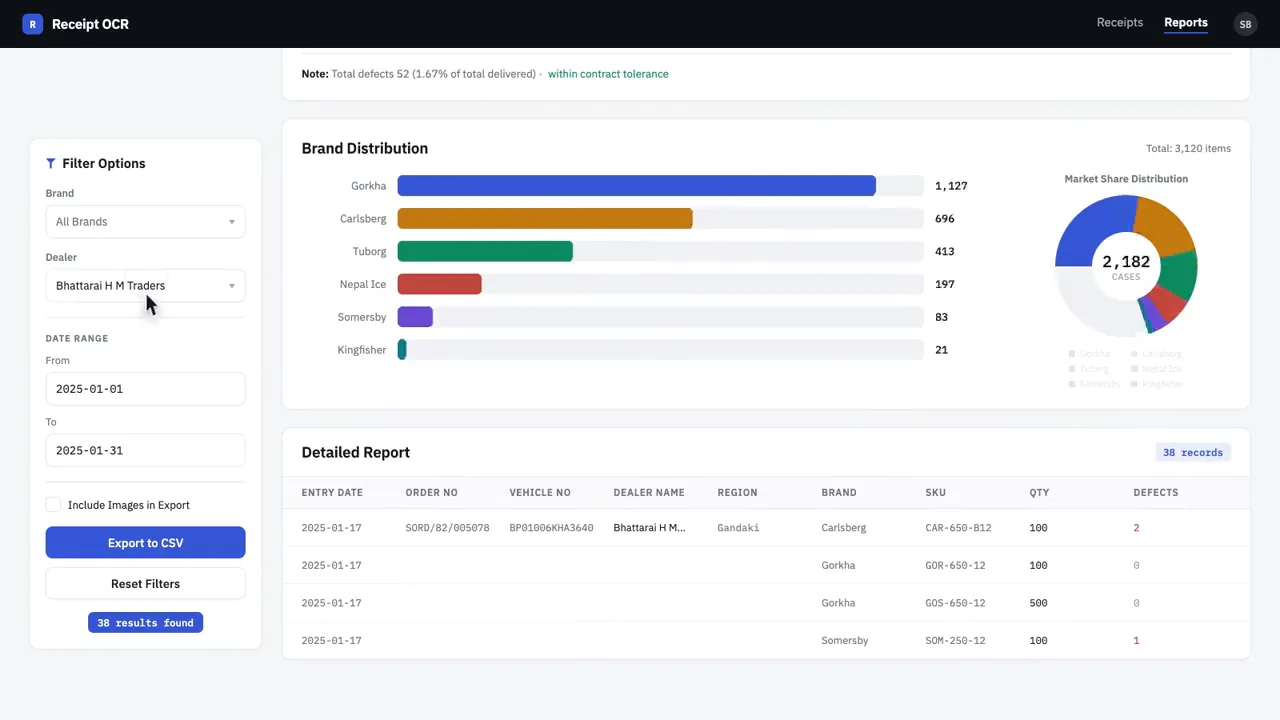Click the Market Share Distribution title
Viewport: 1280px width, 720px height.
(1126, 179)
